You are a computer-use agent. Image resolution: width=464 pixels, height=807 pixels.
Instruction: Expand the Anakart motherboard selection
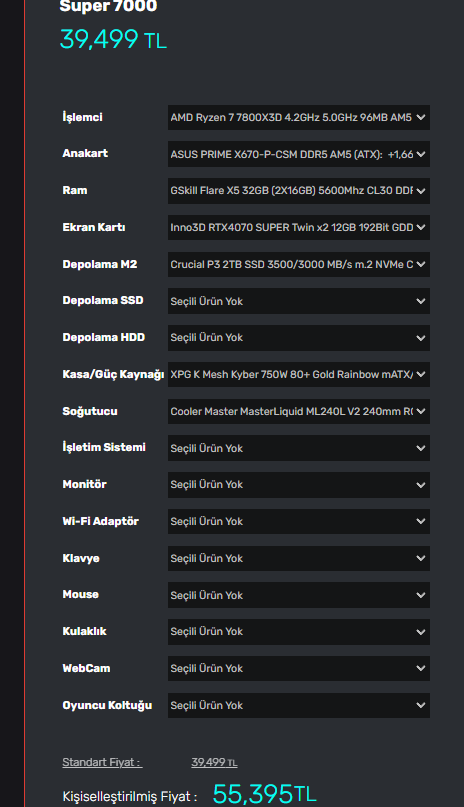[298, 154]
